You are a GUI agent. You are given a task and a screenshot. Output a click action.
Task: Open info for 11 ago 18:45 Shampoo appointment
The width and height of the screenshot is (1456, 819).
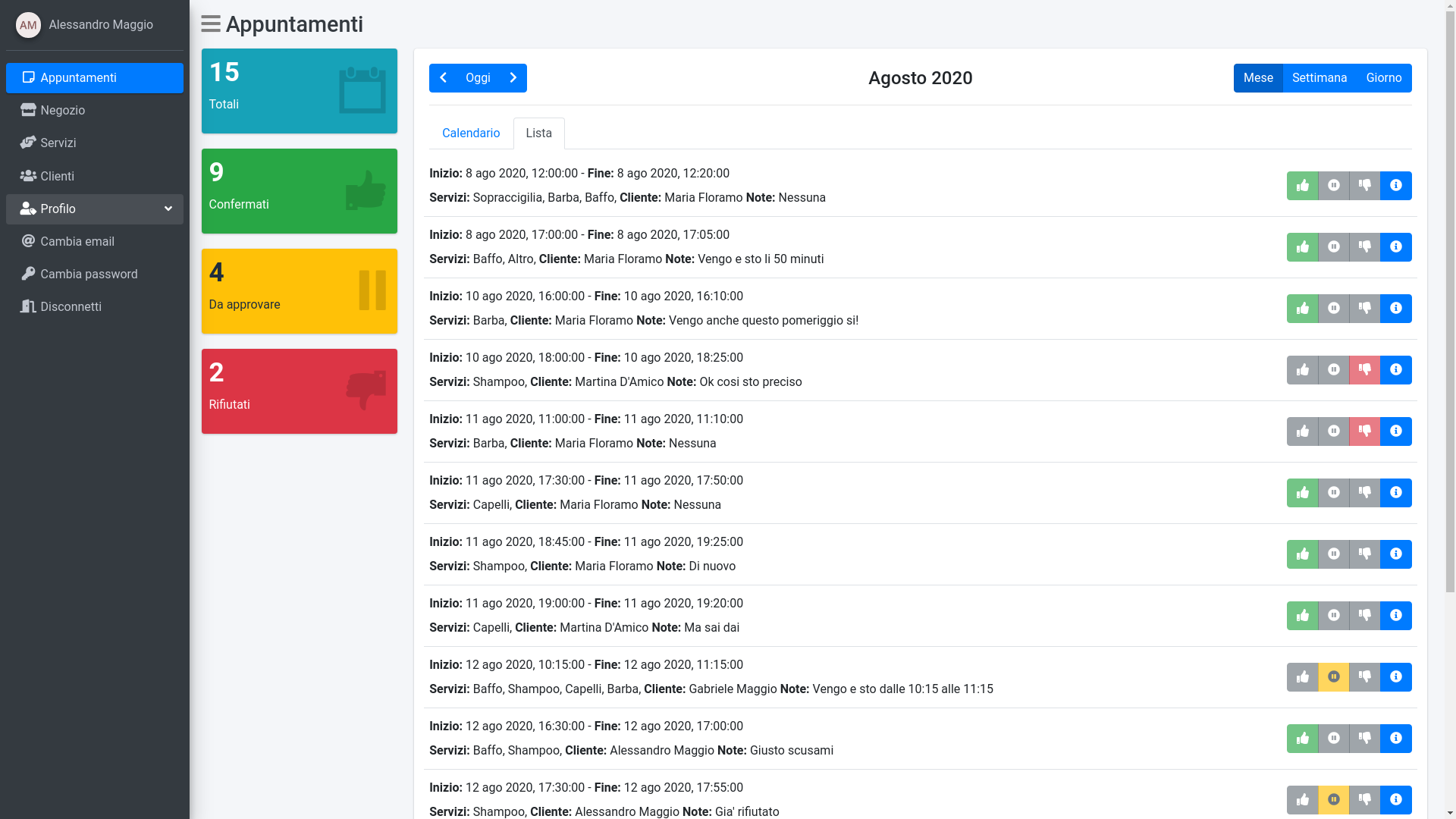click(x=1395, y=554)
